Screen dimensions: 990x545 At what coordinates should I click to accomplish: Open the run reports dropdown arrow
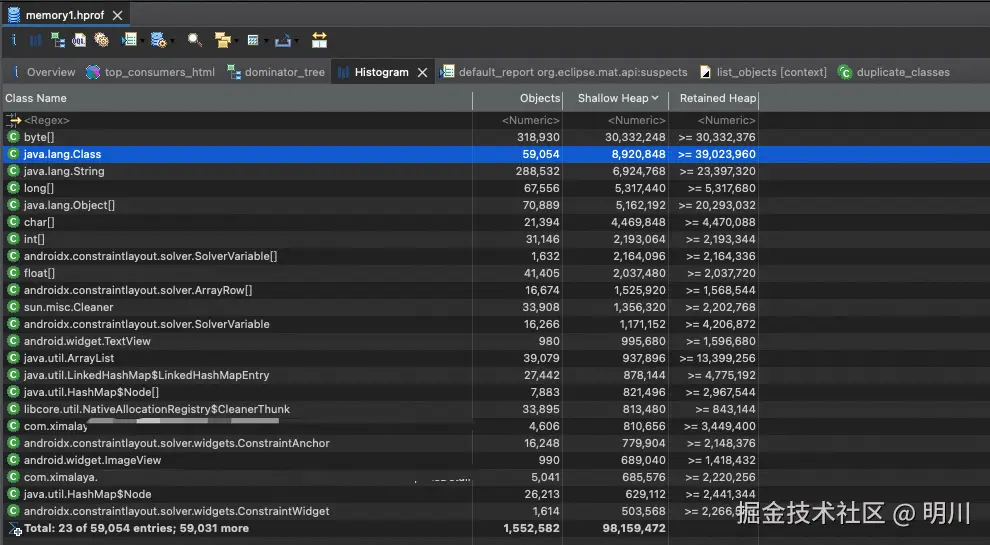(x=144, y=42)
